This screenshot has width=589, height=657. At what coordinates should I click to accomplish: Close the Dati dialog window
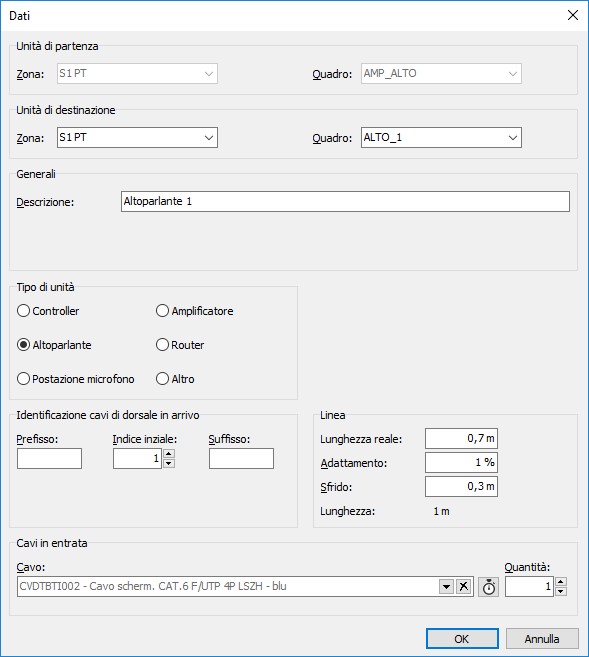[573, 16]
